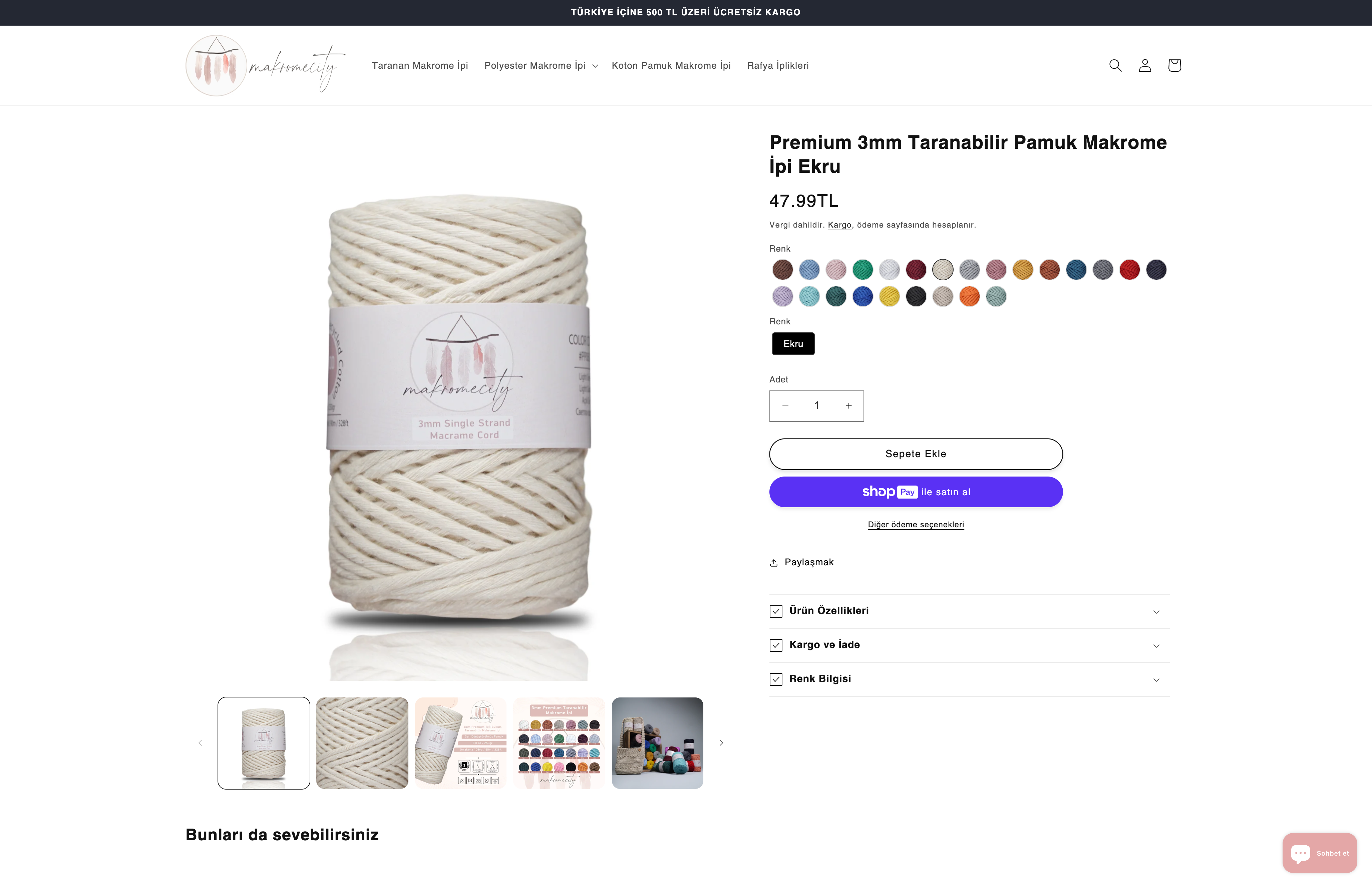Select the Ekru variant option

[x=793, y=344]
